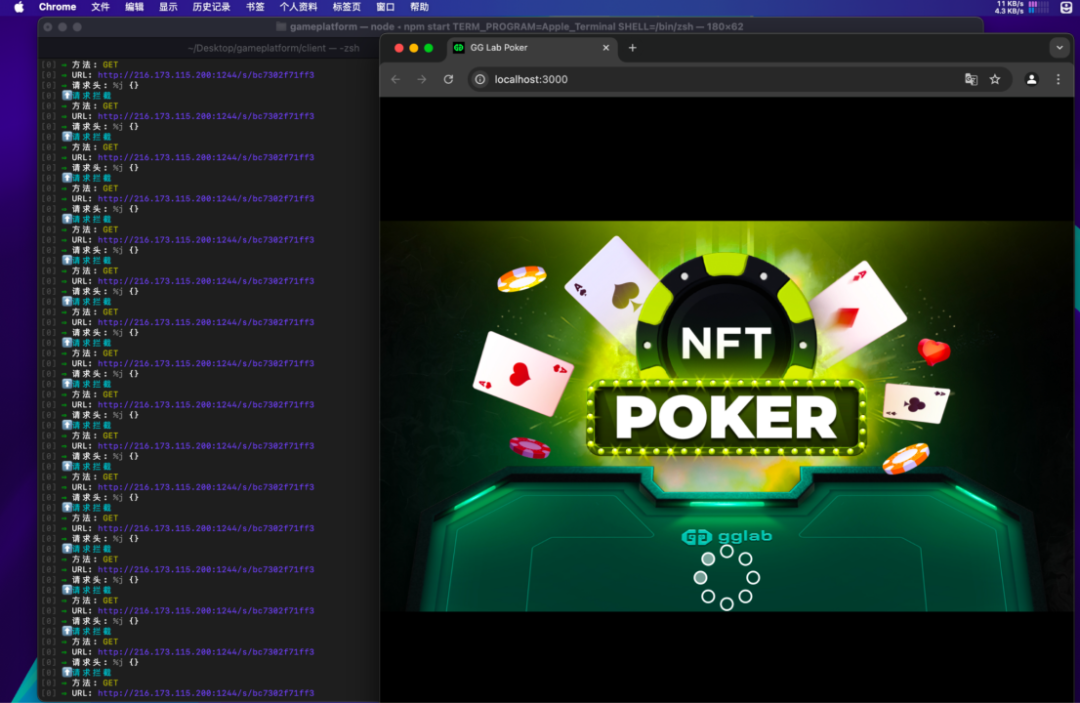Viewport: 1080px width, 703px height.
Task: Close the terminal window
Action: [x=48, y=27]
